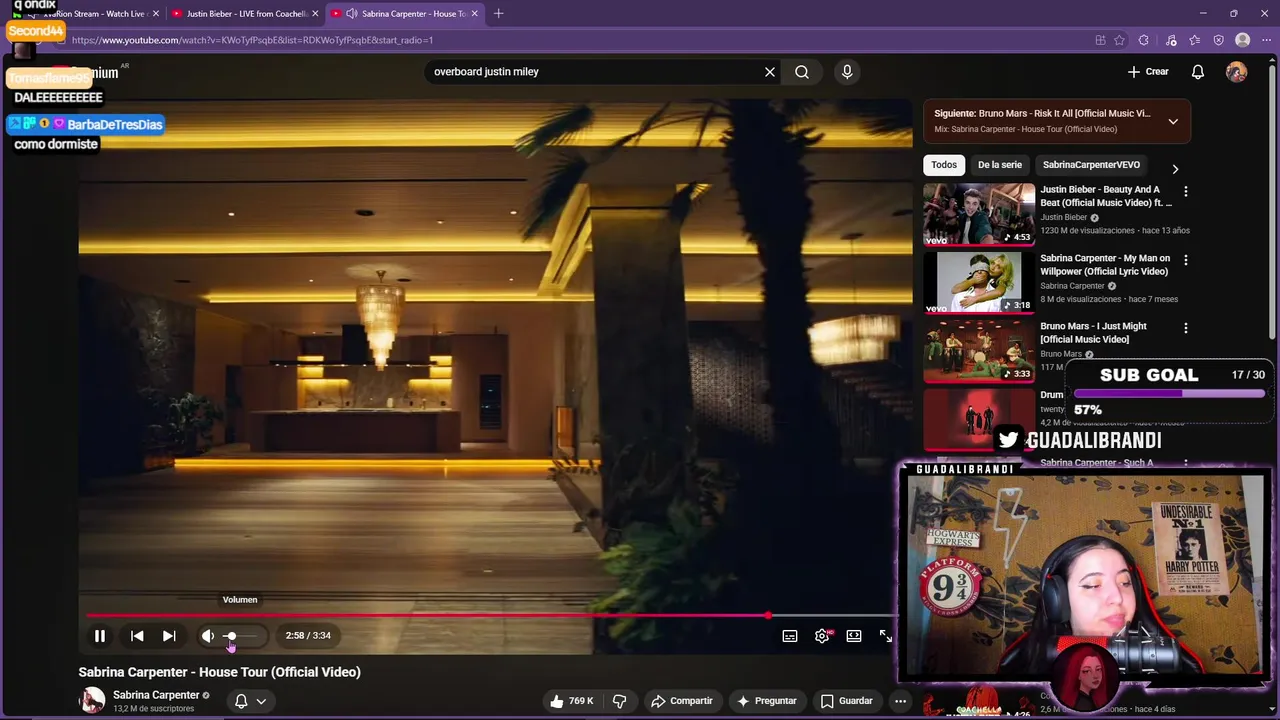The width and height of the screenshot is (1280, 720).
Task: Expand the Siguiente mix playlist chevron
Action: pos(1173,121)
